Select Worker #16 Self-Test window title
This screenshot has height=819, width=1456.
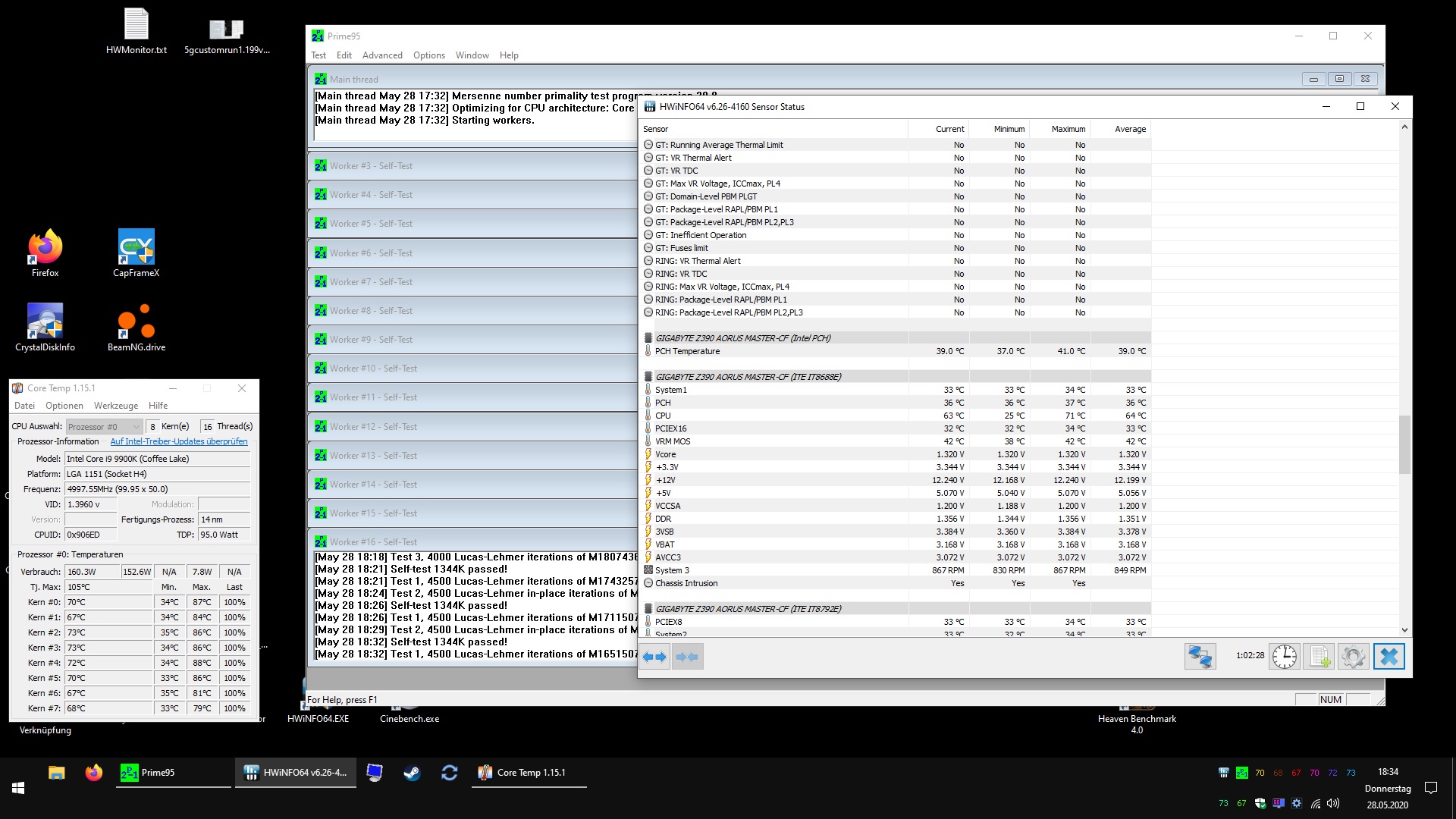click(373, 542)
